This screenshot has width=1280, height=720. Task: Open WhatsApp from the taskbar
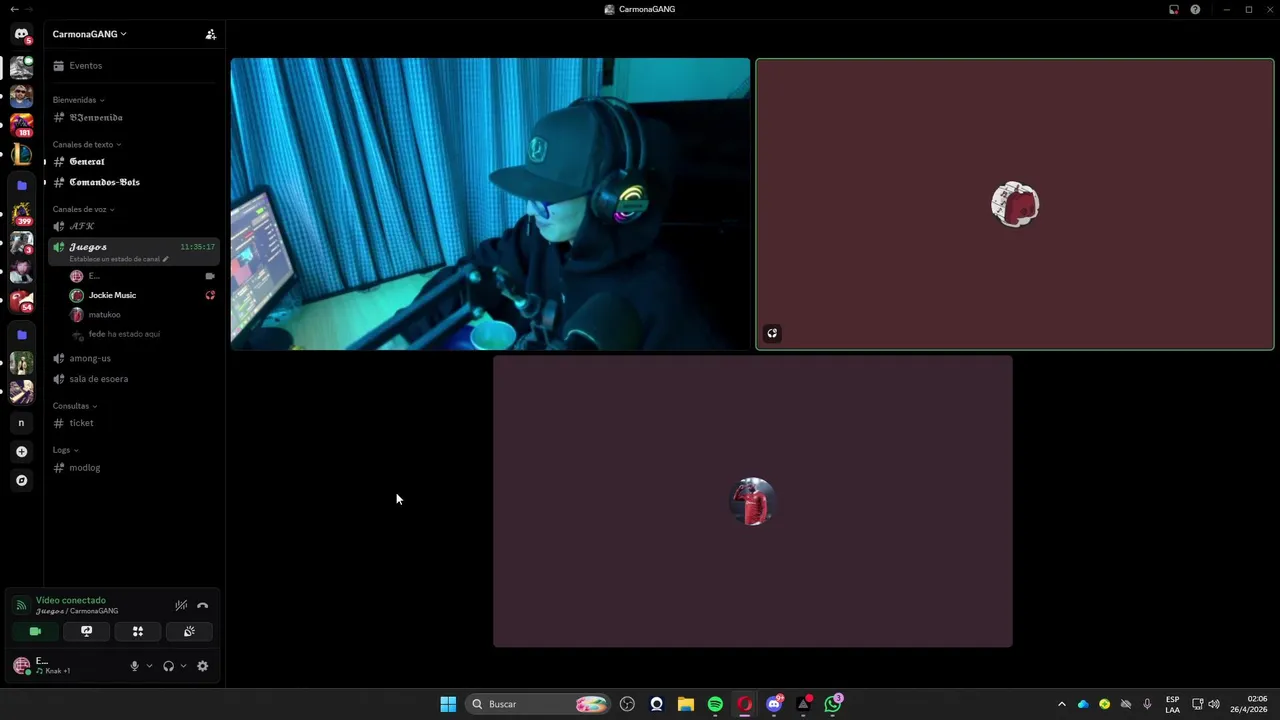click(x=833, y=704)
